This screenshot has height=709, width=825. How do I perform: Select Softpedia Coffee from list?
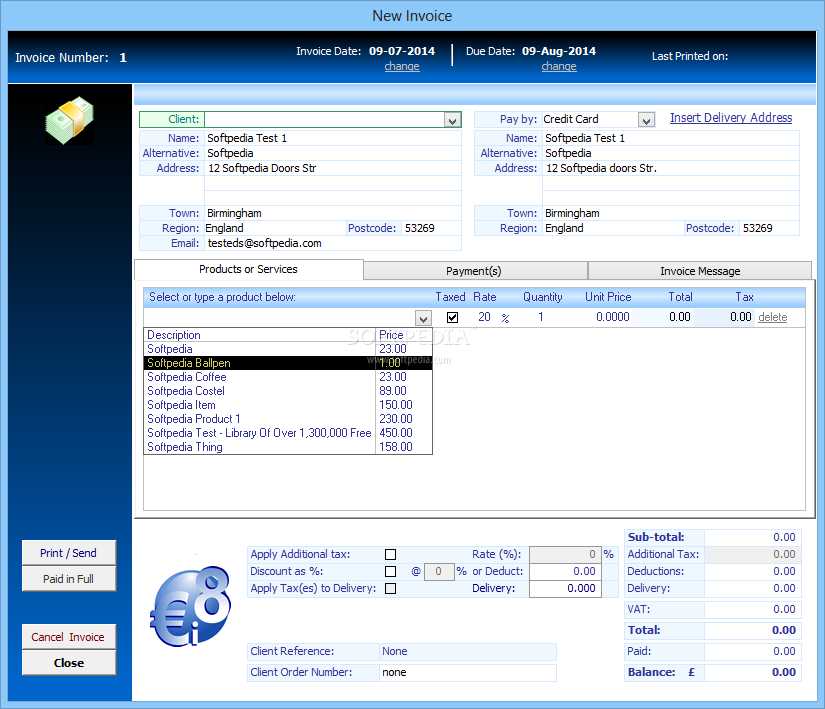tap(288, 377)
